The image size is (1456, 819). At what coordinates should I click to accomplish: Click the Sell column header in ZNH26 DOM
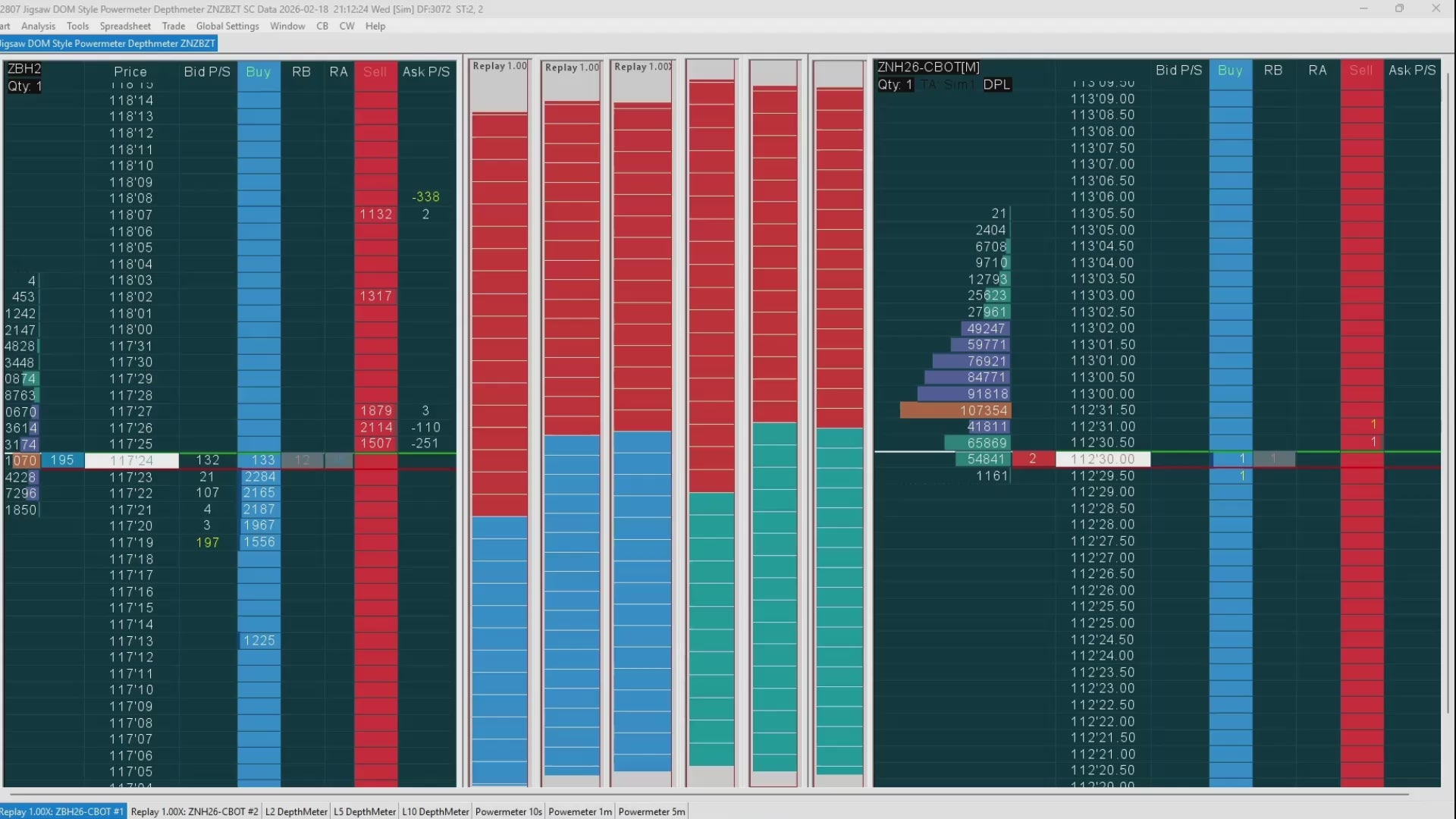[1361, 70]
